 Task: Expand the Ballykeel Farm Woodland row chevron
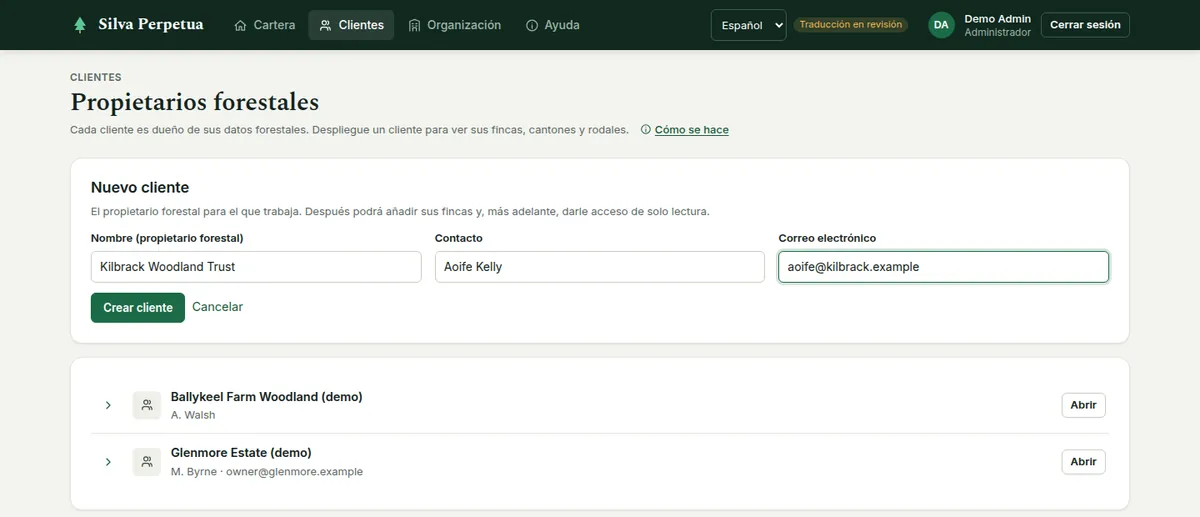[x=108, y=405]
